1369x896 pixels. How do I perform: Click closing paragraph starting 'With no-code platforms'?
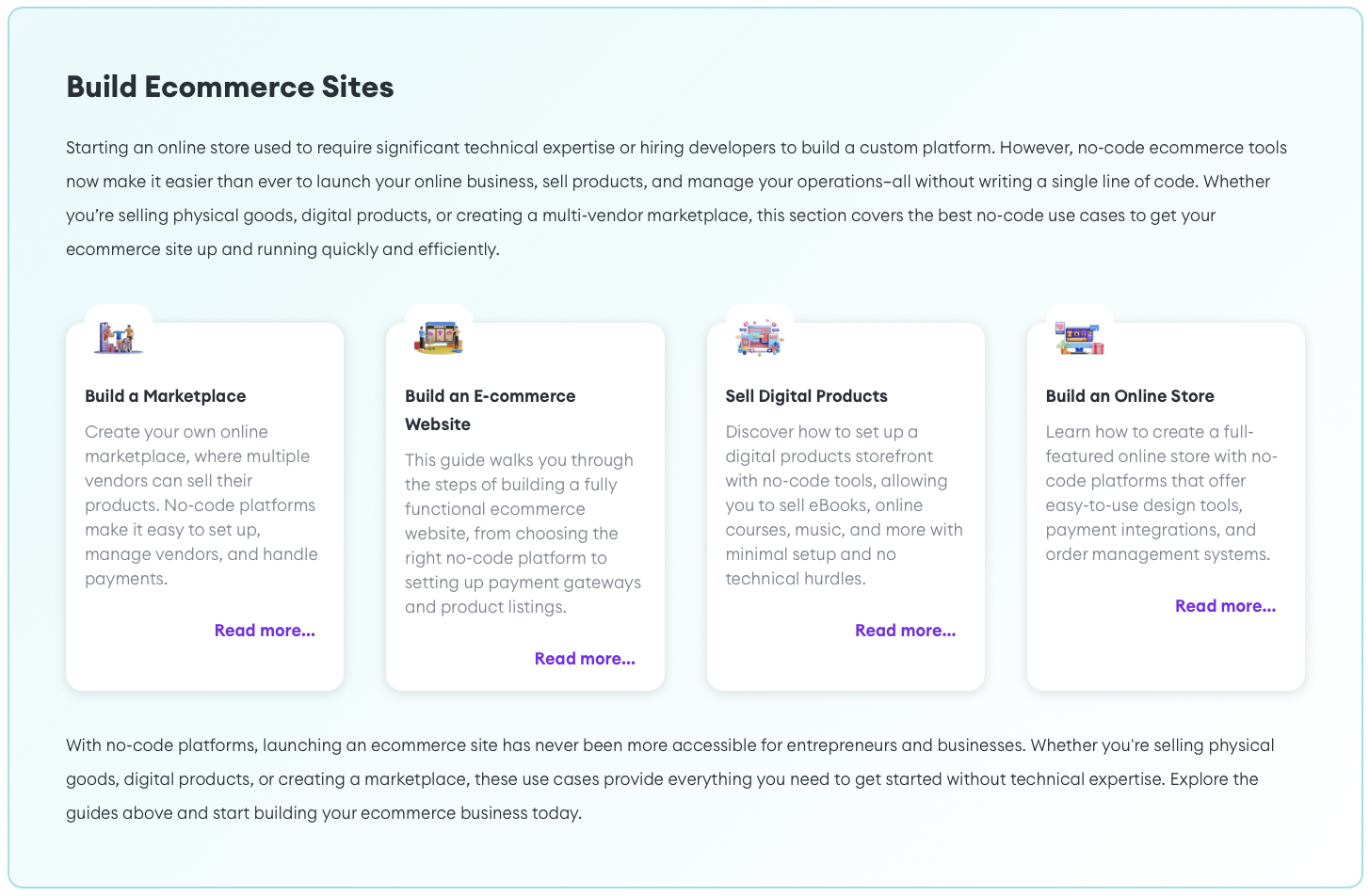670,779
